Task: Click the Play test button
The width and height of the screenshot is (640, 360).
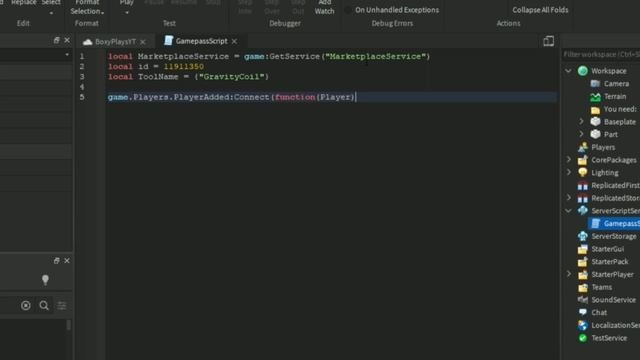Action: coord(127,3)
